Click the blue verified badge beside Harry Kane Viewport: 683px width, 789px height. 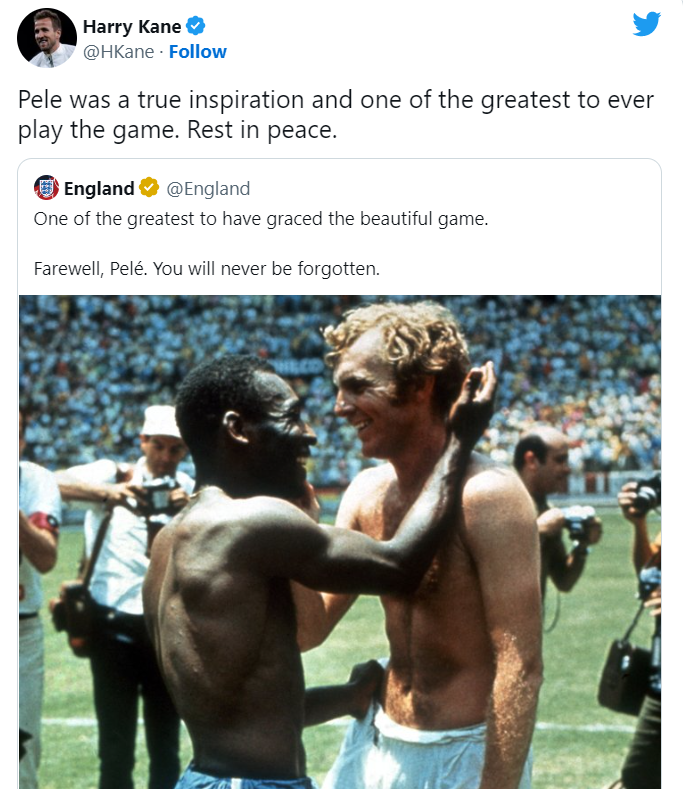click(195, 26)
